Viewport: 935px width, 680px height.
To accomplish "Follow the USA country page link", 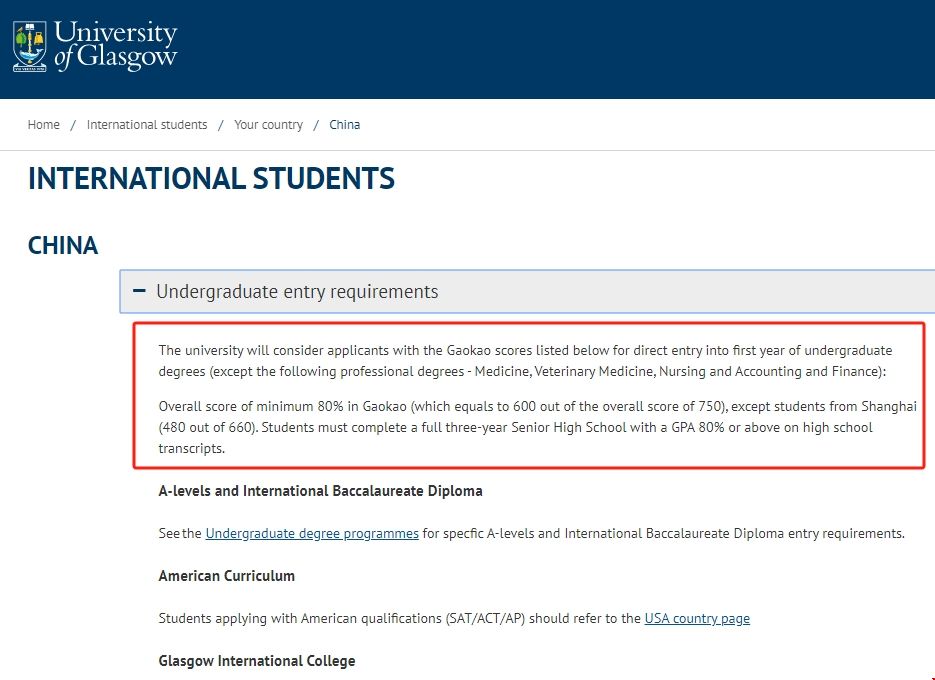I will (x=697, y=619).
